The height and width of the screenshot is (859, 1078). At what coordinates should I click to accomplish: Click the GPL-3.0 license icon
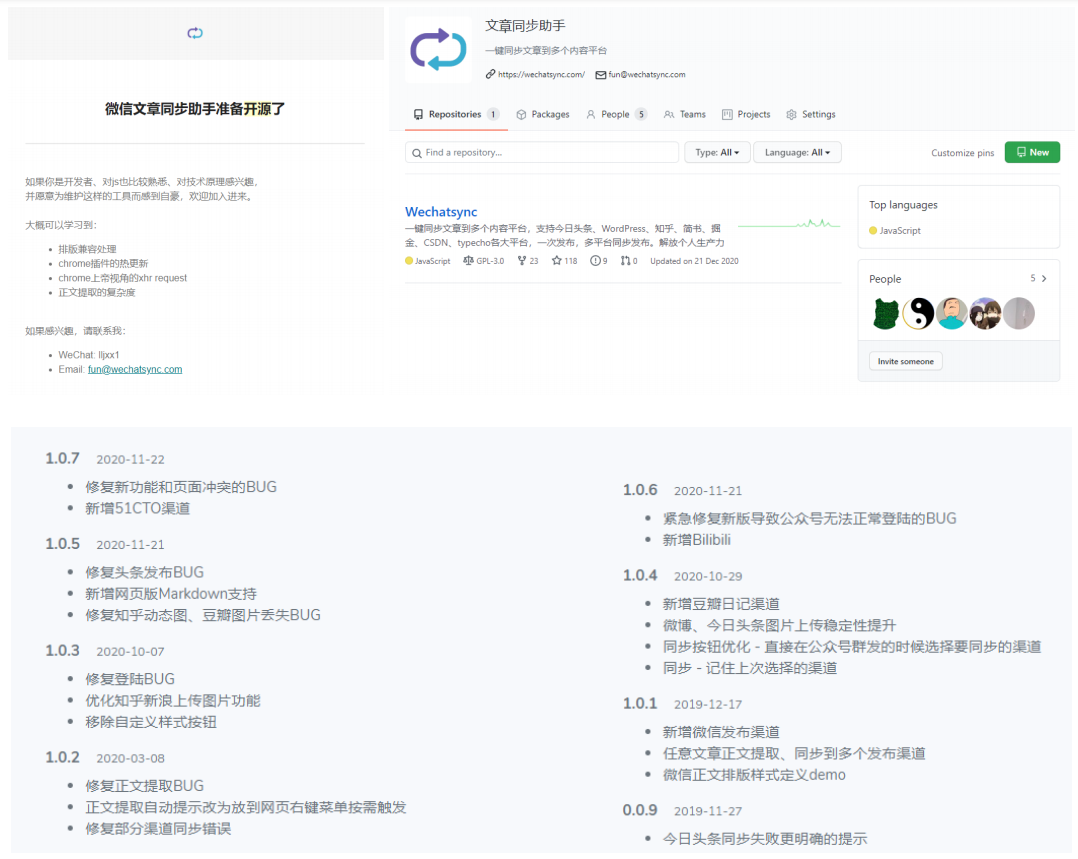tap(468, 261)
